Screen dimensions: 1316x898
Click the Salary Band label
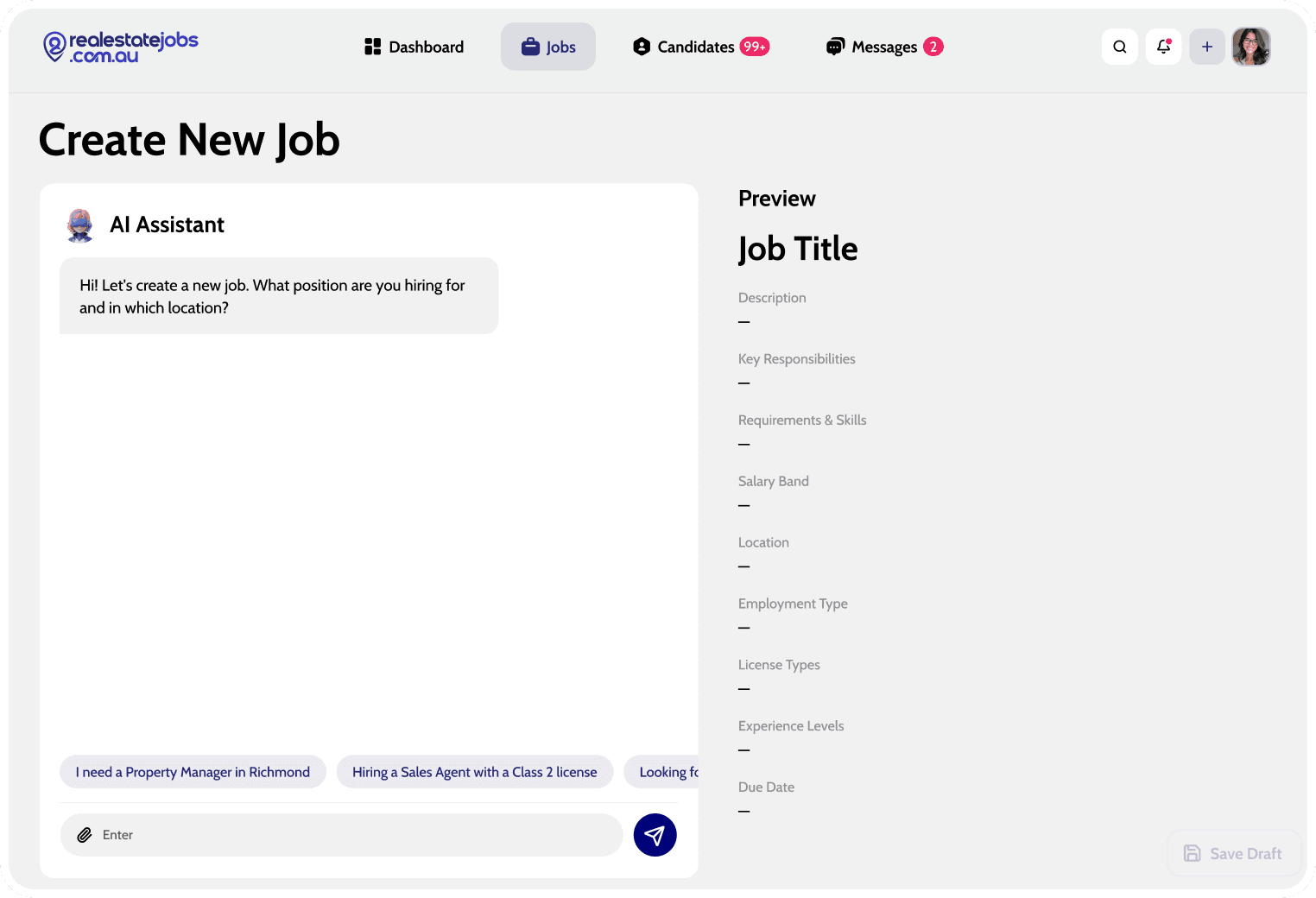point(774,482)
